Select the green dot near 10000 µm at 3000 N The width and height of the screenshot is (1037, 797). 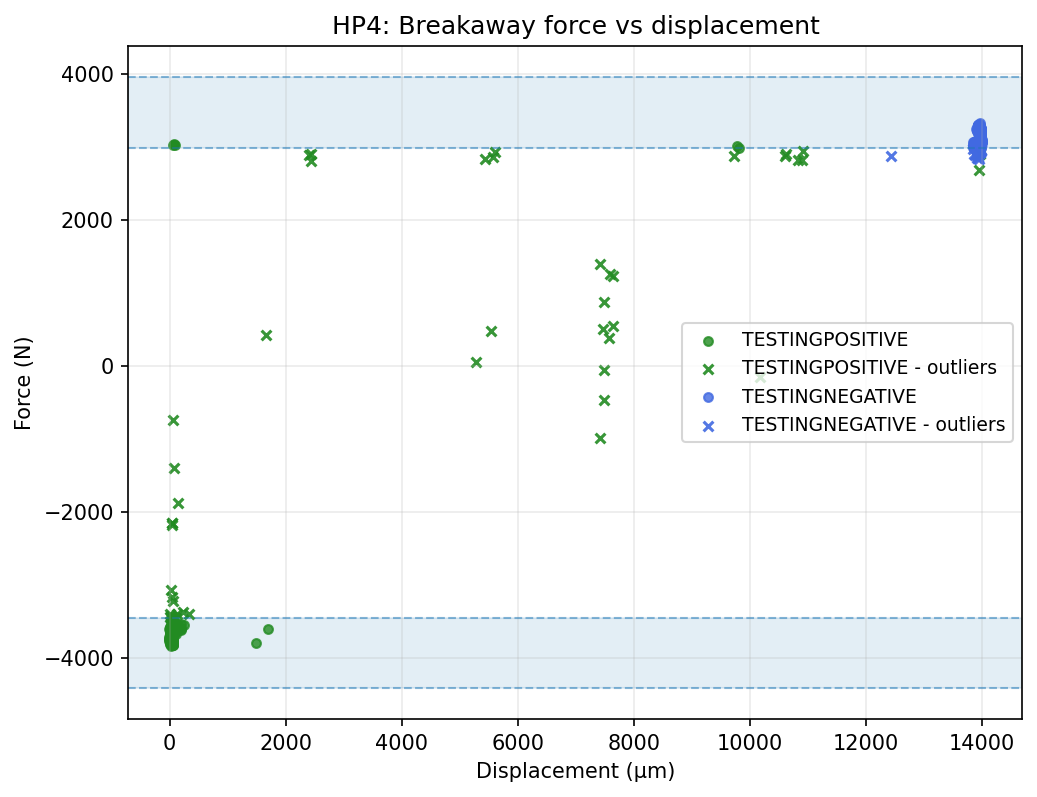pyautogui.click(x=738, y=147)
